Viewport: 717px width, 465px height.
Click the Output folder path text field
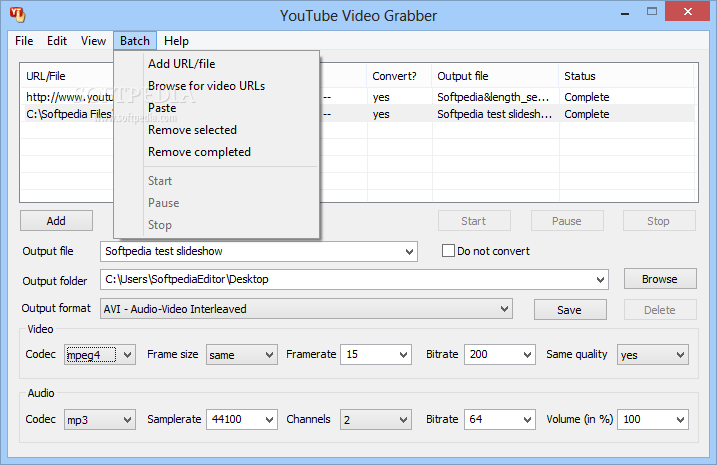pos(347,279)
